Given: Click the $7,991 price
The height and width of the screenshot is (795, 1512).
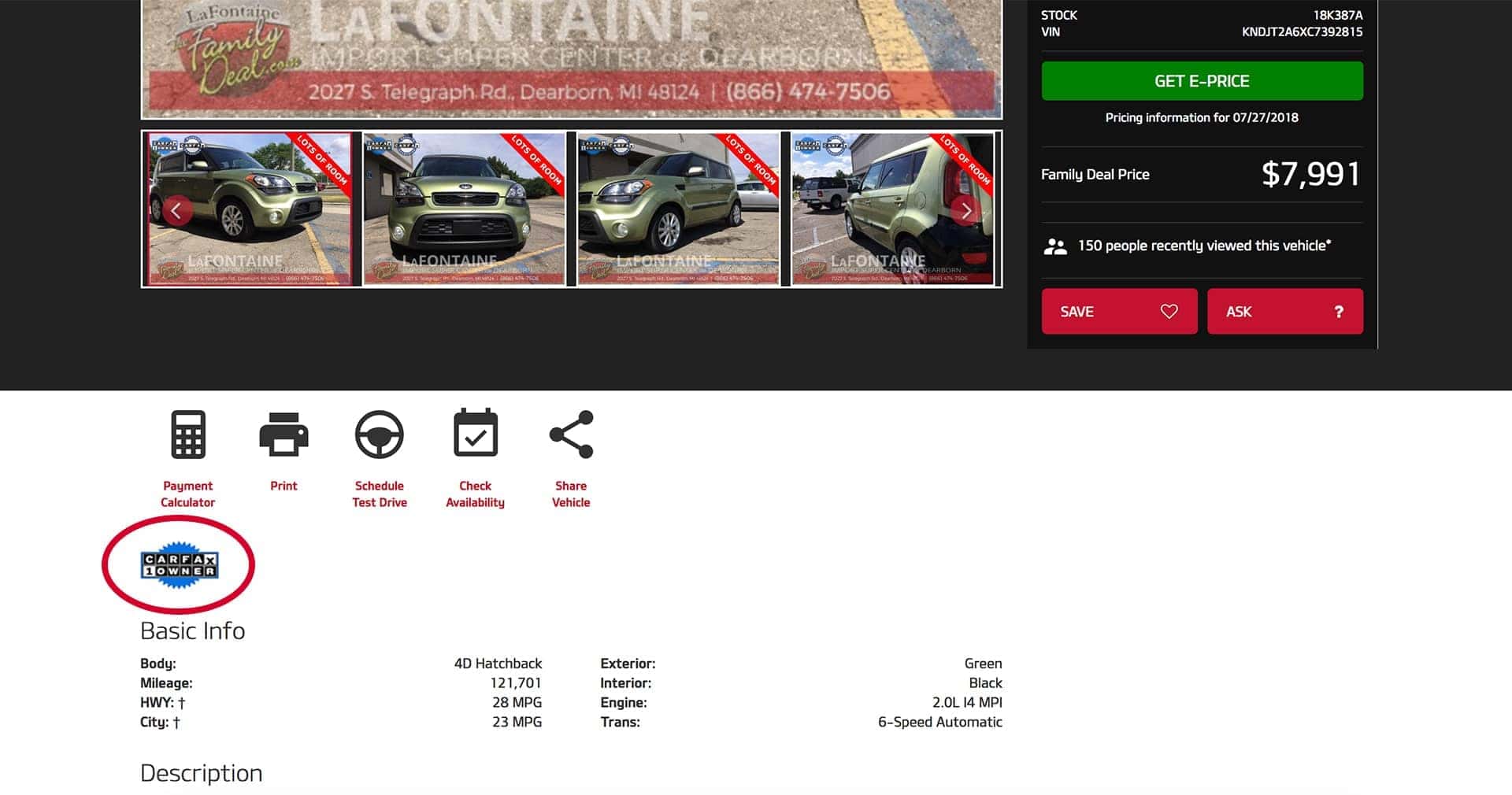Looking at the screenshot, I should coord(1310,174).
